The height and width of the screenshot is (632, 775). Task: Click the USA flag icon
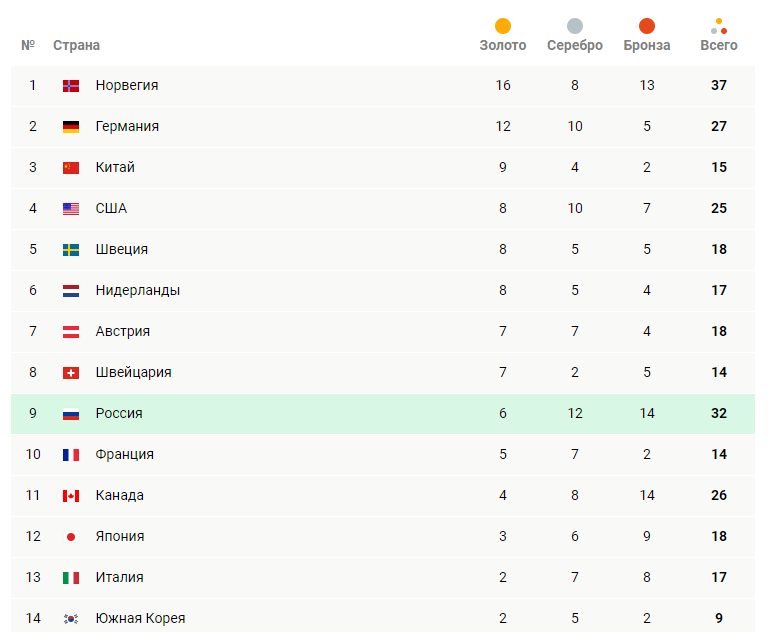[71, 209]
